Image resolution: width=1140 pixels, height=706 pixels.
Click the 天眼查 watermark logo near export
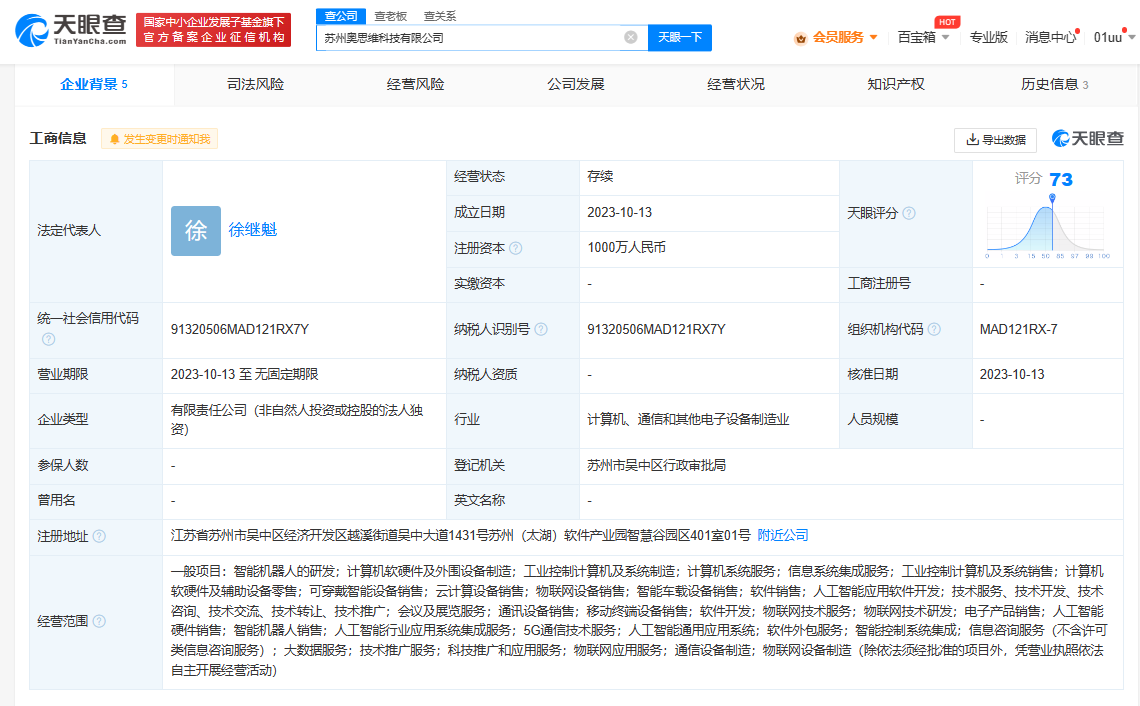(1088, 138)
